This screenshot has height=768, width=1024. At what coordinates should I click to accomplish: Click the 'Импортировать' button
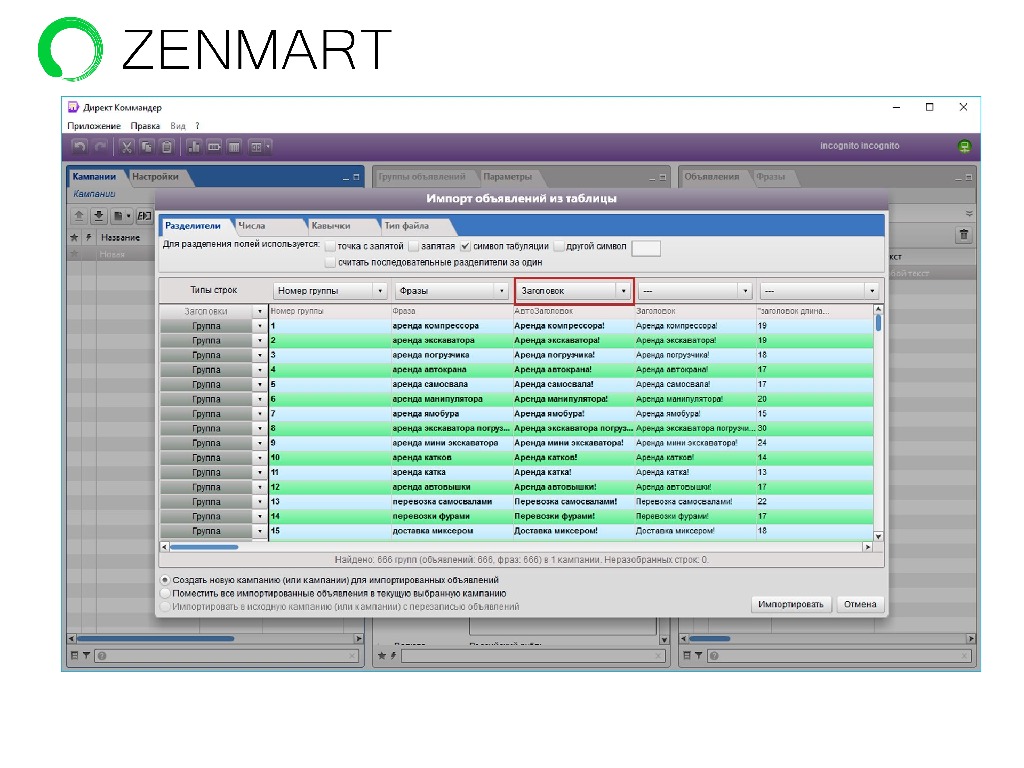pyautogui.click(x=791, y=604)
